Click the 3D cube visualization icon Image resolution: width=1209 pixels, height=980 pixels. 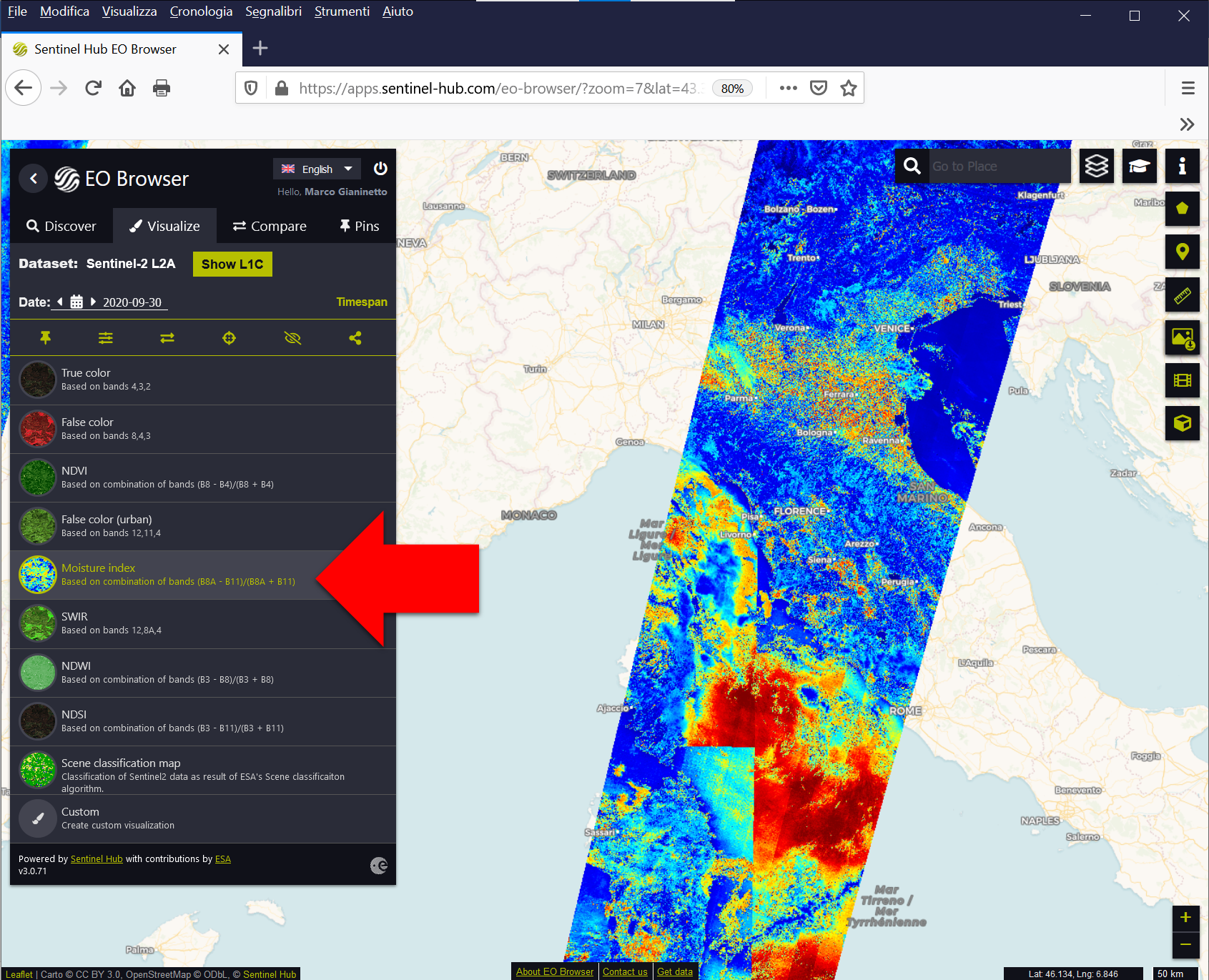point(1183,423)
